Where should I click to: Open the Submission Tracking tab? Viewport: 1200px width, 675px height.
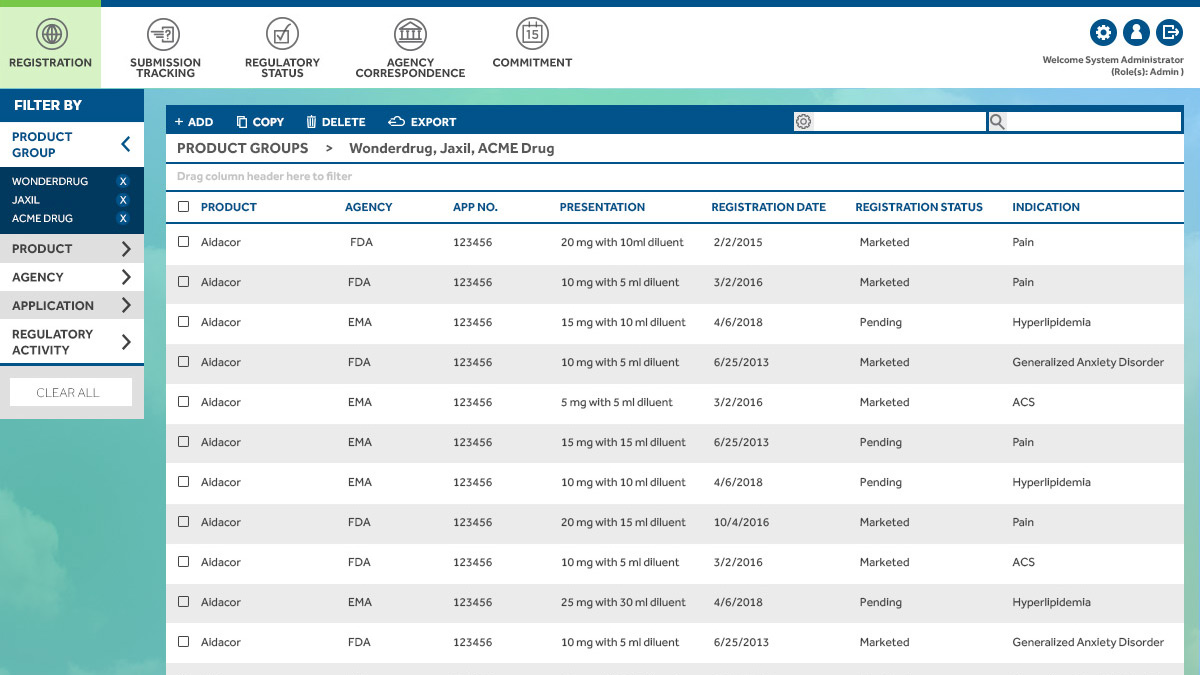pos(165,67)
